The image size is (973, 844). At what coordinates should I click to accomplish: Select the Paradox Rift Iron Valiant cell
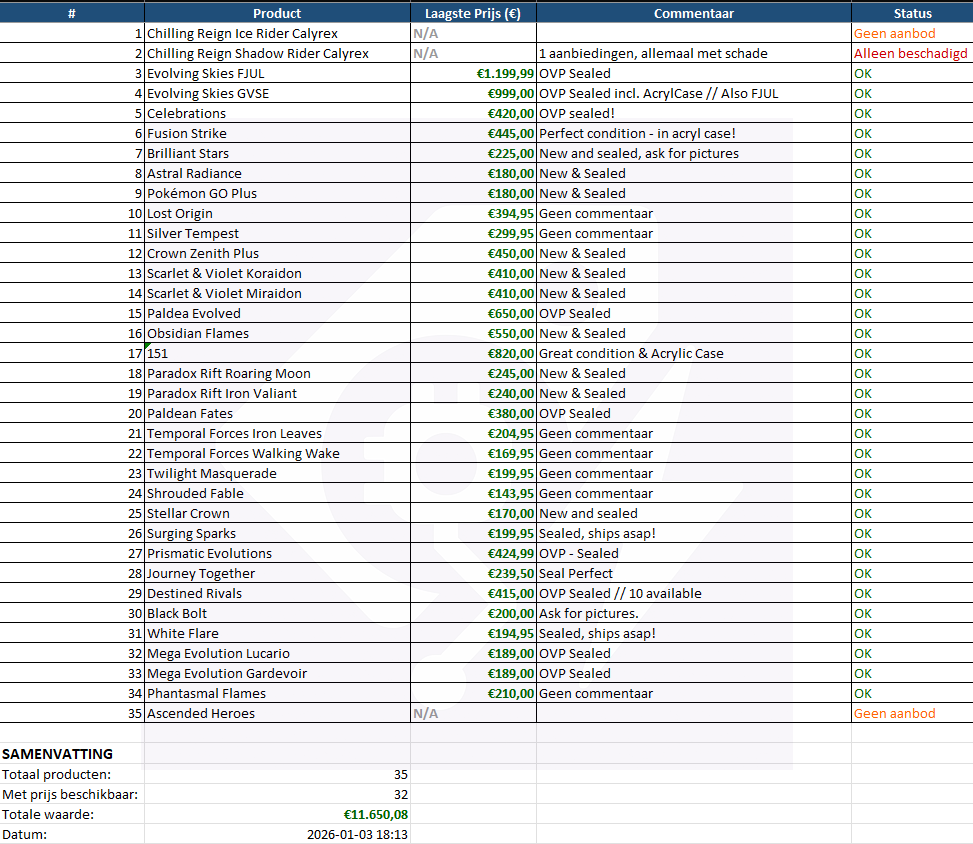(x=277, y=393)
